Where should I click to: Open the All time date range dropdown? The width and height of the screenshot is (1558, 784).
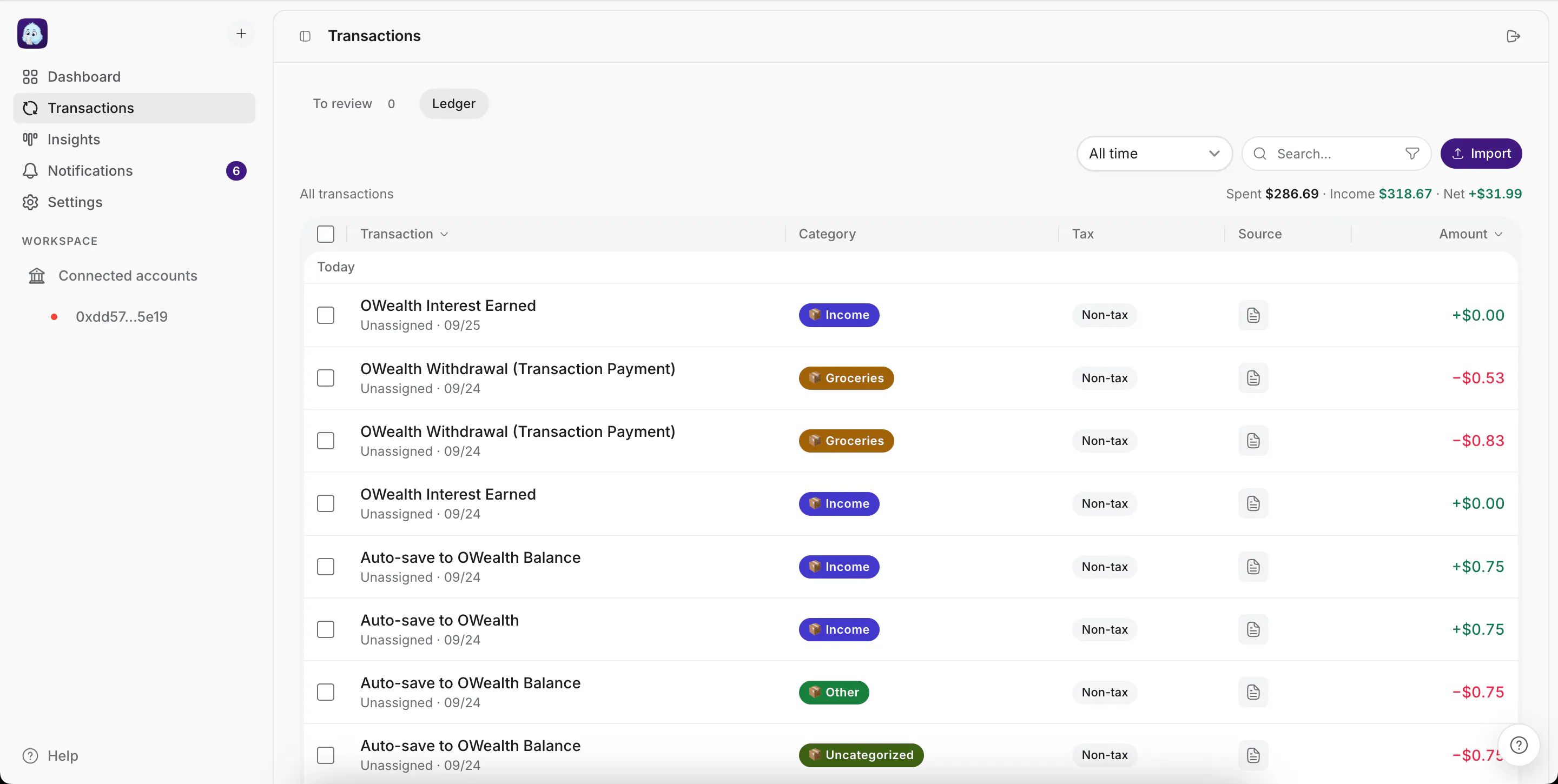point(1154,154)
